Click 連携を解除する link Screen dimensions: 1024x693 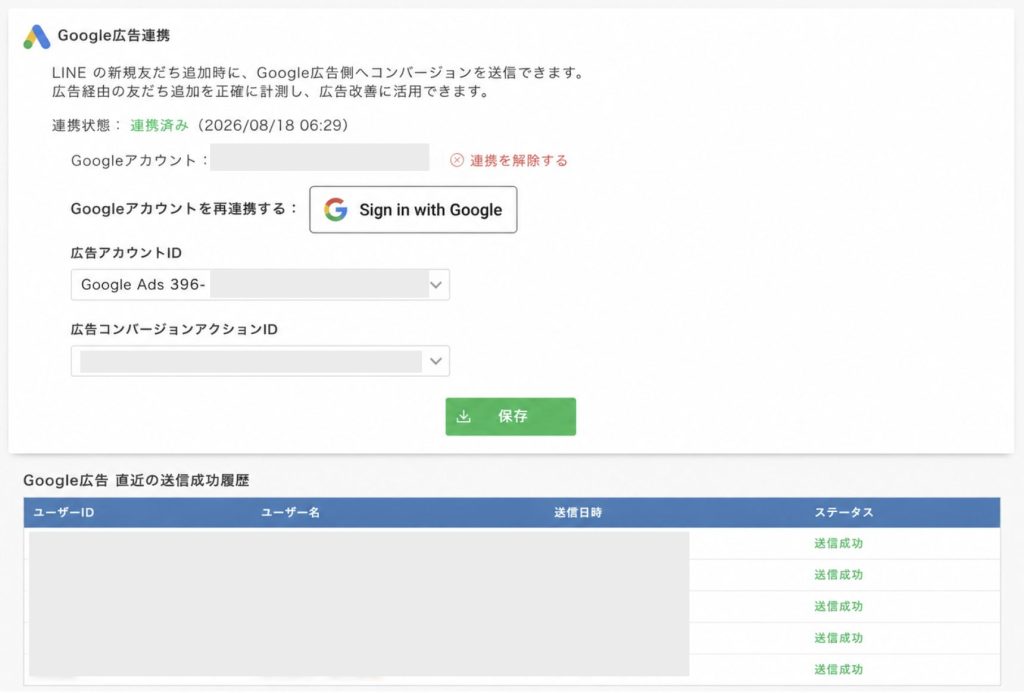(x=519, y=161)
